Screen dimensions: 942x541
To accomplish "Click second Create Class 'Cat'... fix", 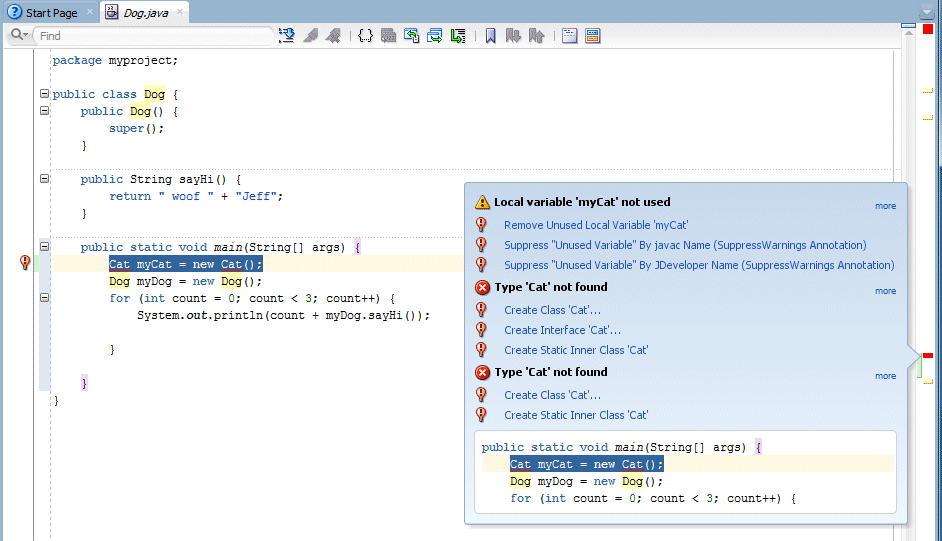I will point(552,395).
